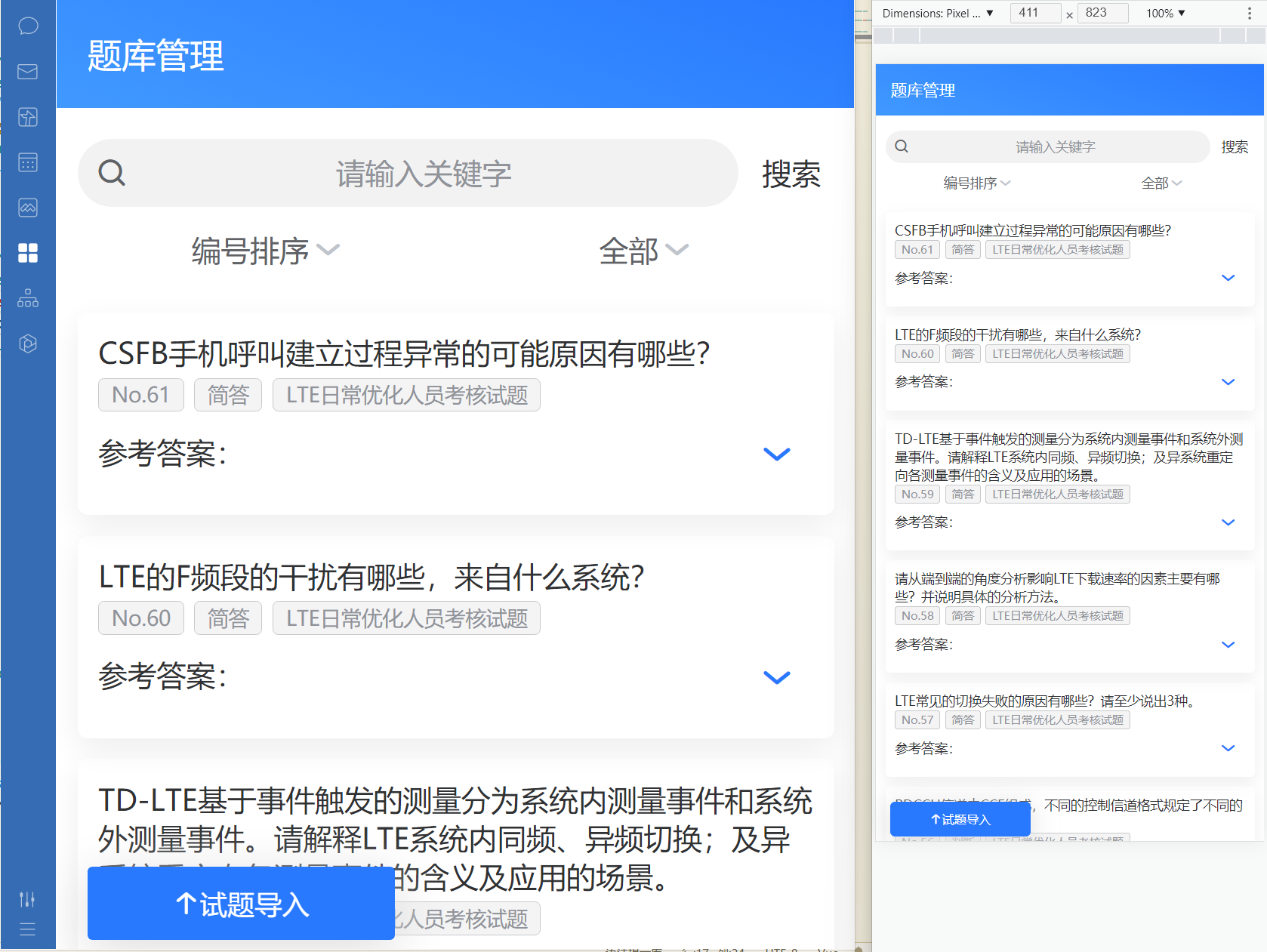This screenshot has height=952, width=1267.
Task: Click the four-squares grid icon in sidebar
Action: 28,253
